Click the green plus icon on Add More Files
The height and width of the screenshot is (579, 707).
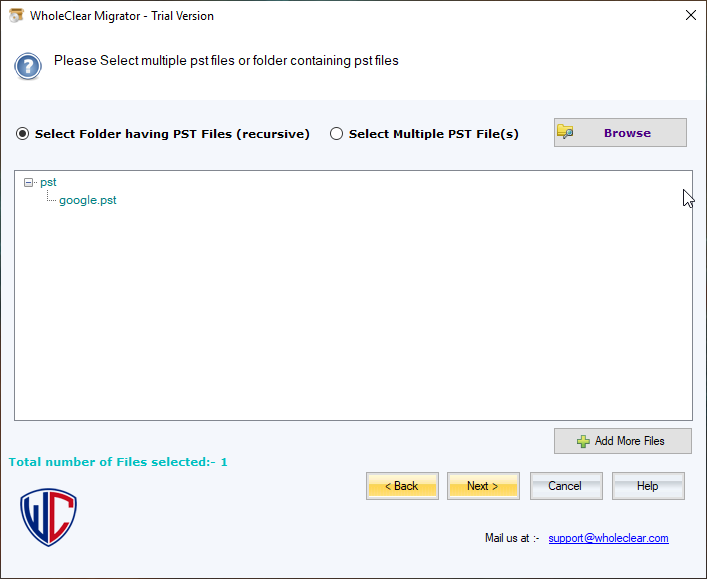(583, 441)
